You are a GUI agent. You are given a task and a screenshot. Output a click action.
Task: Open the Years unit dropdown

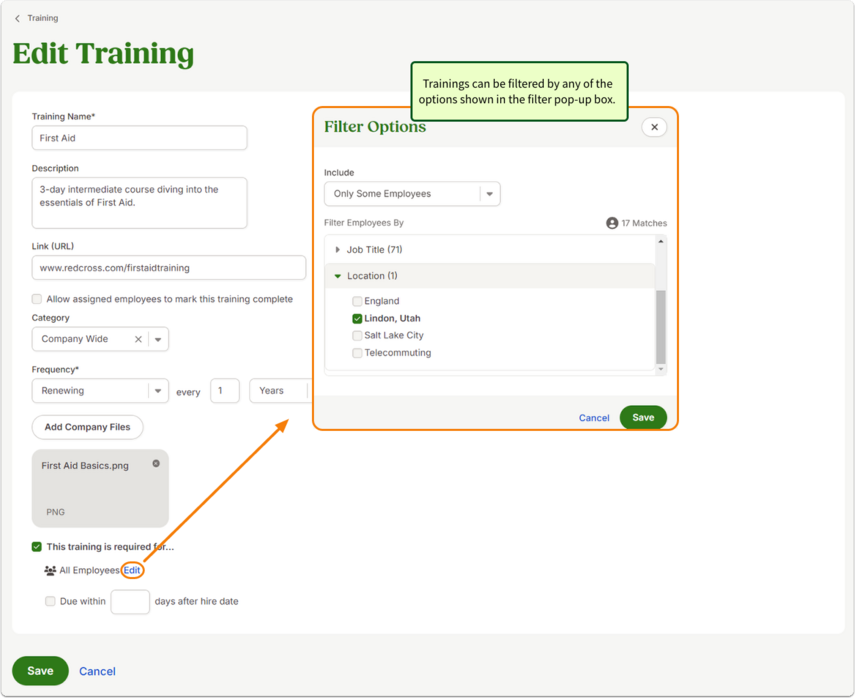280,391
